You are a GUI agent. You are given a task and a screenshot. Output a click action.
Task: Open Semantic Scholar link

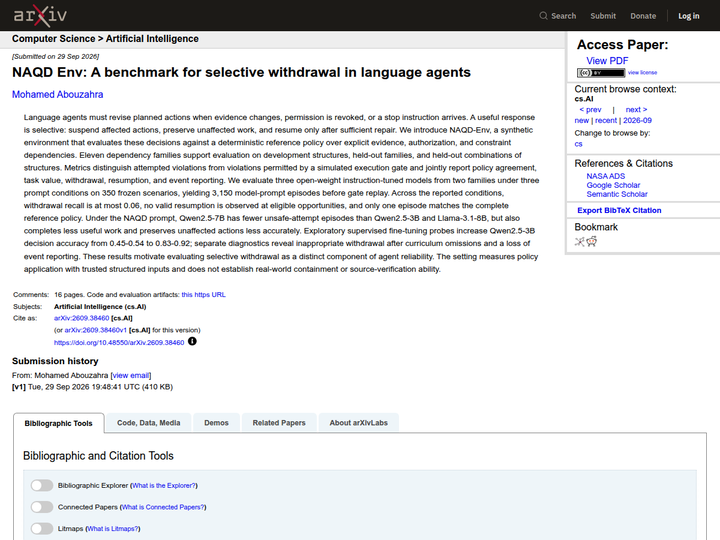(x=617, y=194)
